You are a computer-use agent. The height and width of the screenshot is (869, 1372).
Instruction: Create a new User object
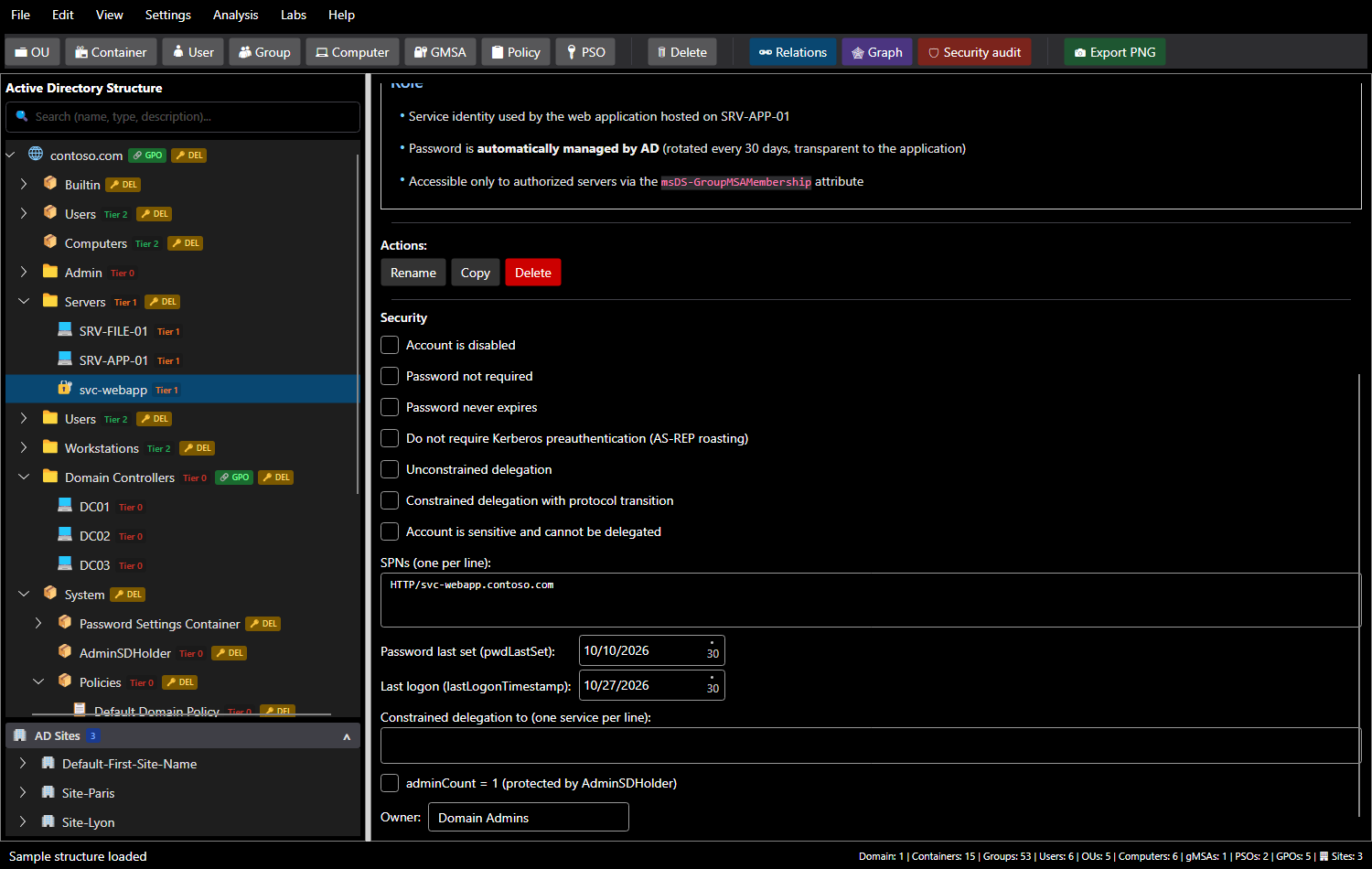(193, 52)
